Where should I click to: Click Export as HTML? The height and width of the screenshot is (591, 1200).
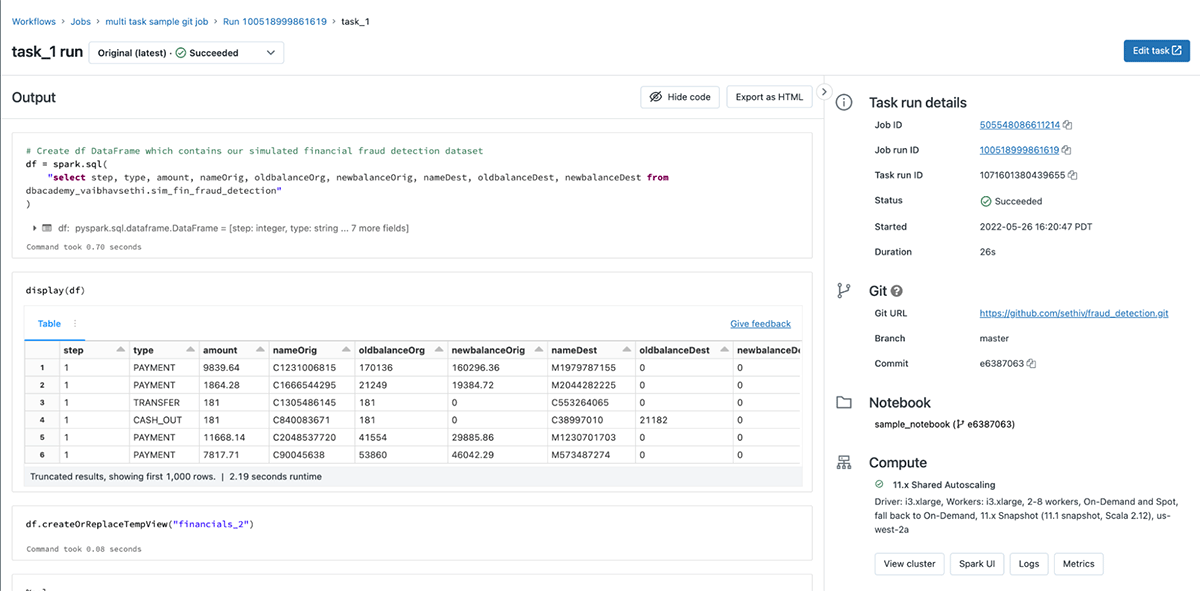(769, 97)
